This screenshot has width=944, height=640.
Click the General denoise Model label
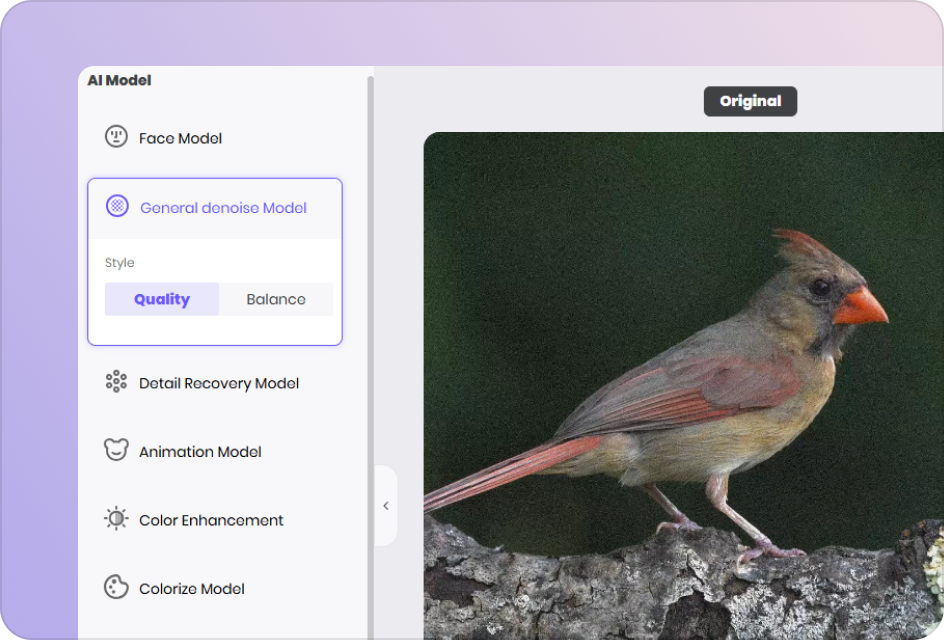pyautogui.click(x=223, y=207)
